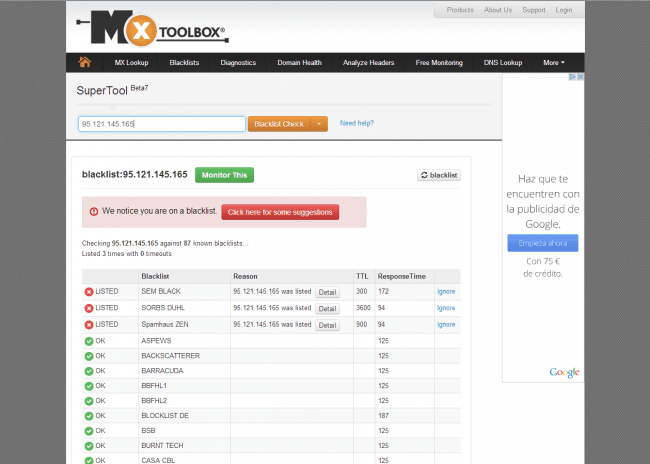Click the green Monitor This button
The image size is (650, 464).
tap(224, 175)
